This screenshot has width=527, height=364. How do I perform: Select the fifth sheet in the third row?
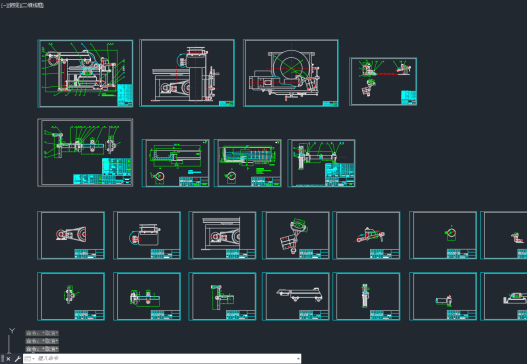tap(366, 235)
